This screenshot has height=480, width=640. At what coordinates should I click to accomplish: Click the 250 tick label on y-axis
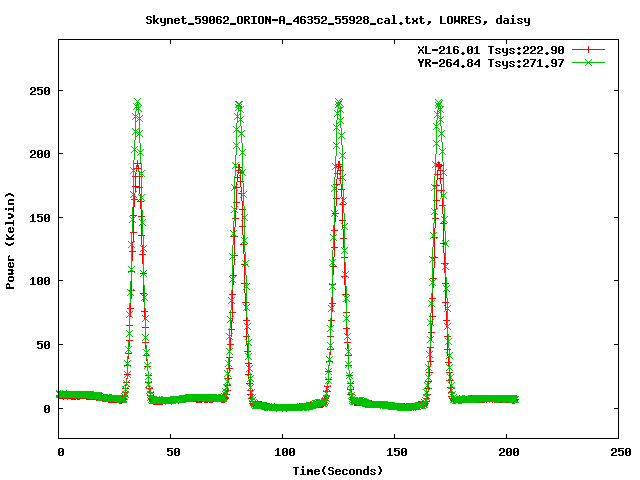[x=40, y=90]
